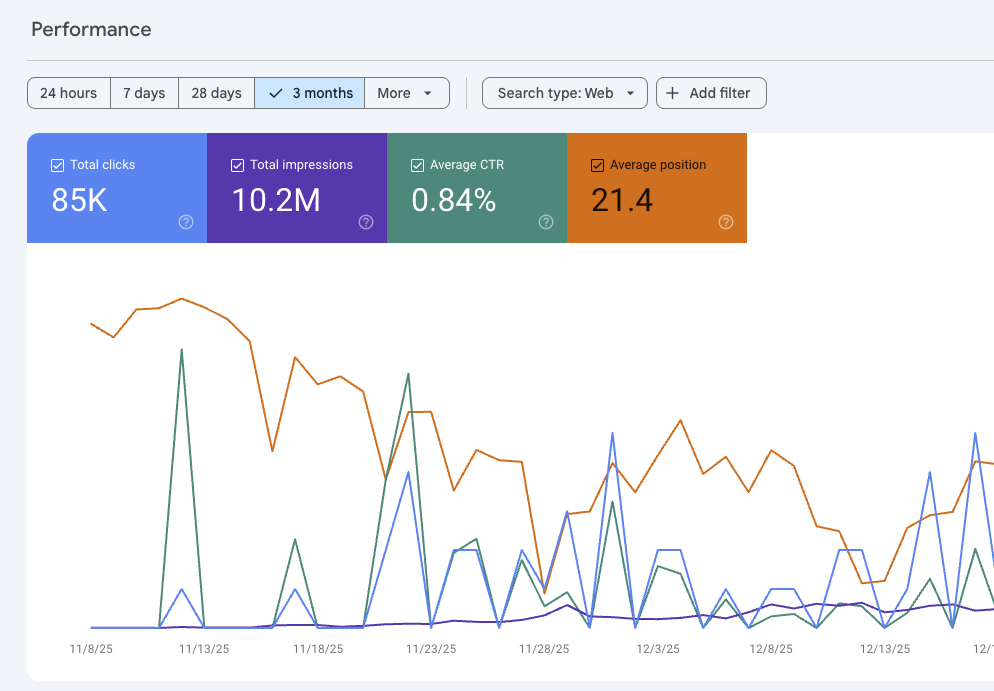Screen dimensions: 994x691
Task: Select the 7 days date range
Action: 144,93
